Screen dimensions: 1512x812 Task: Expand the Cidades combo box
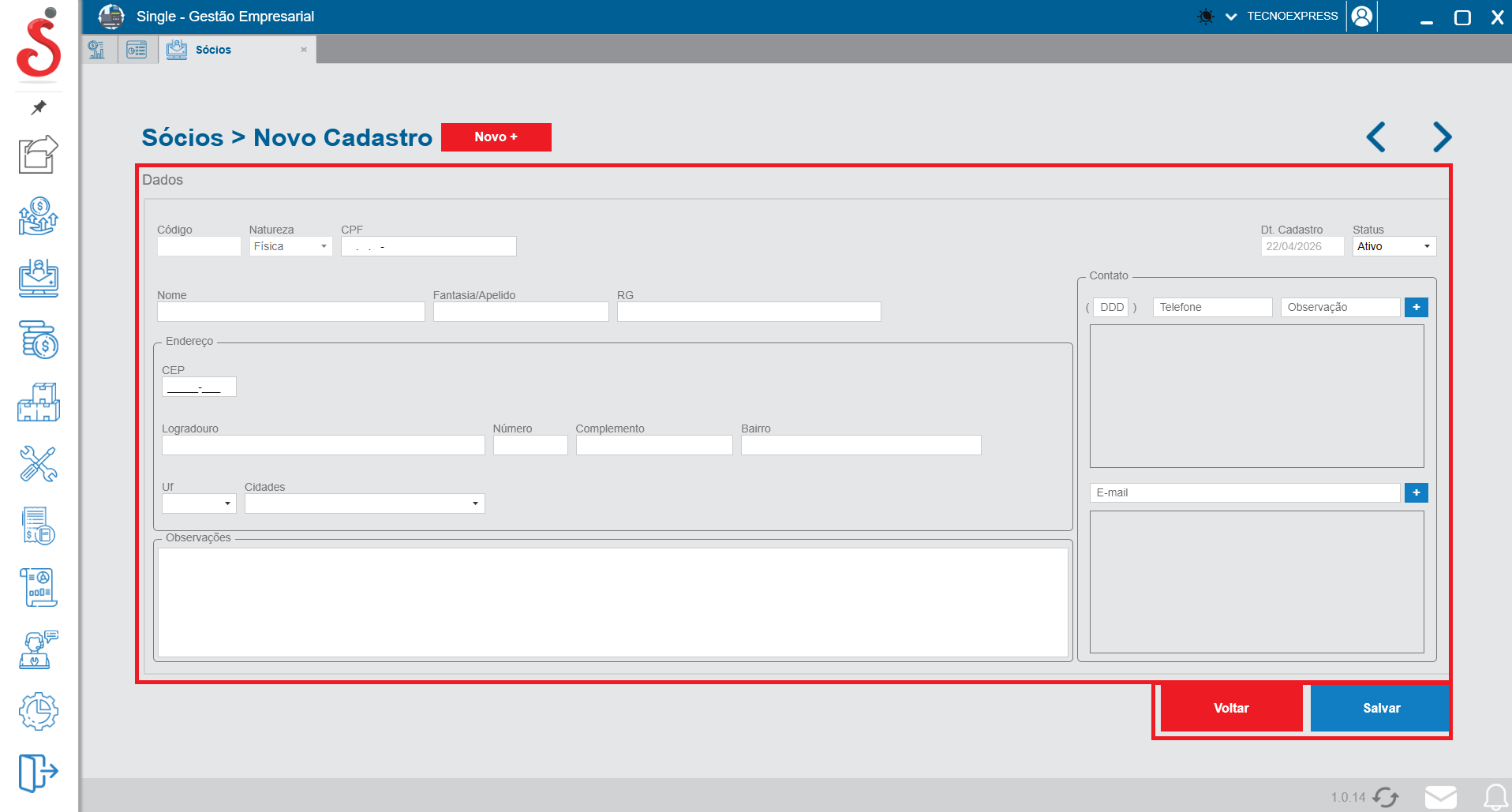coord(475,503)
